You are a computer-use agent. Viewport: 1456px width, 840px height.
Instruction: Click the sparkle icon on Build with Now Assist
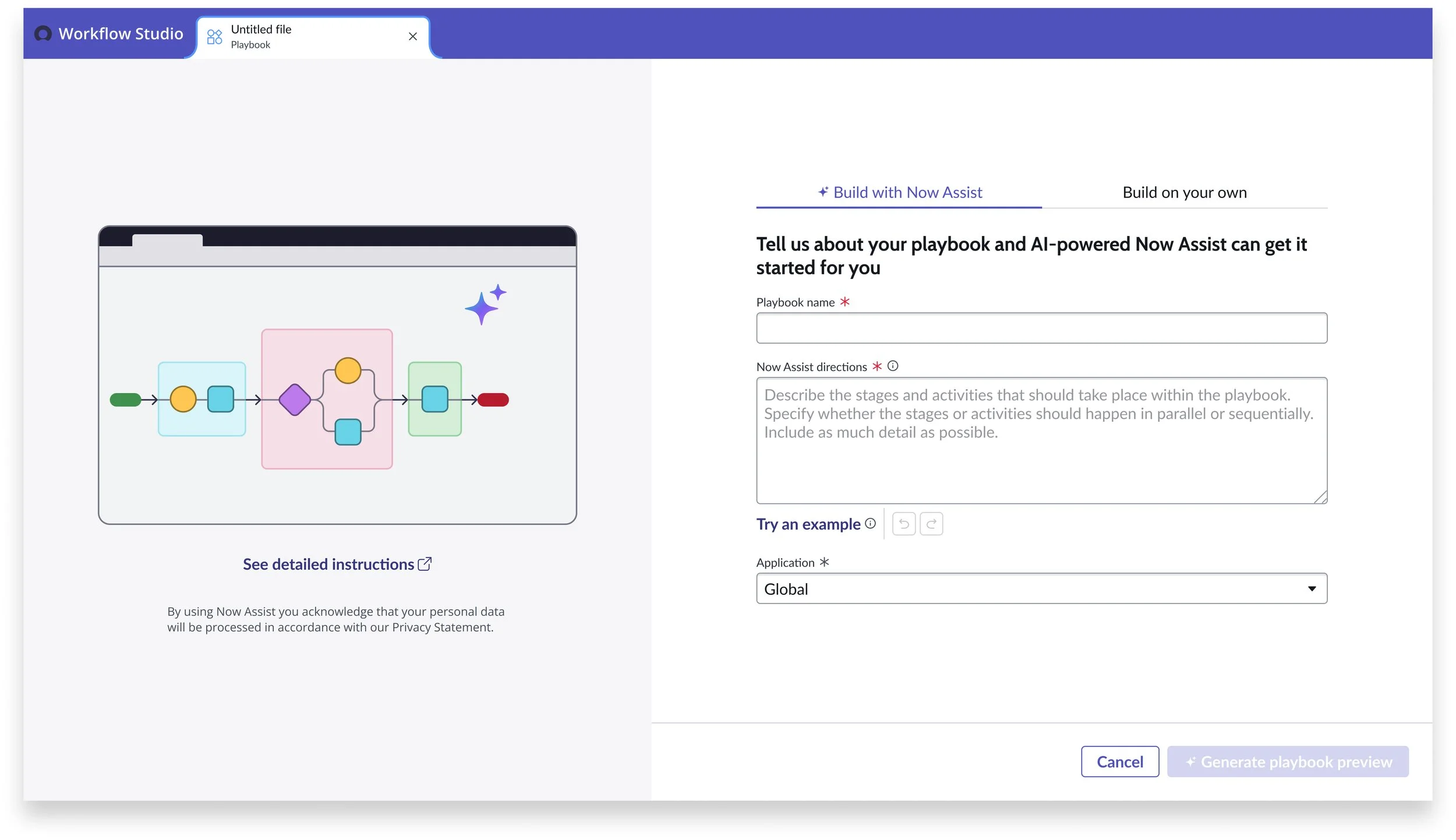click(x=822, y=192)
